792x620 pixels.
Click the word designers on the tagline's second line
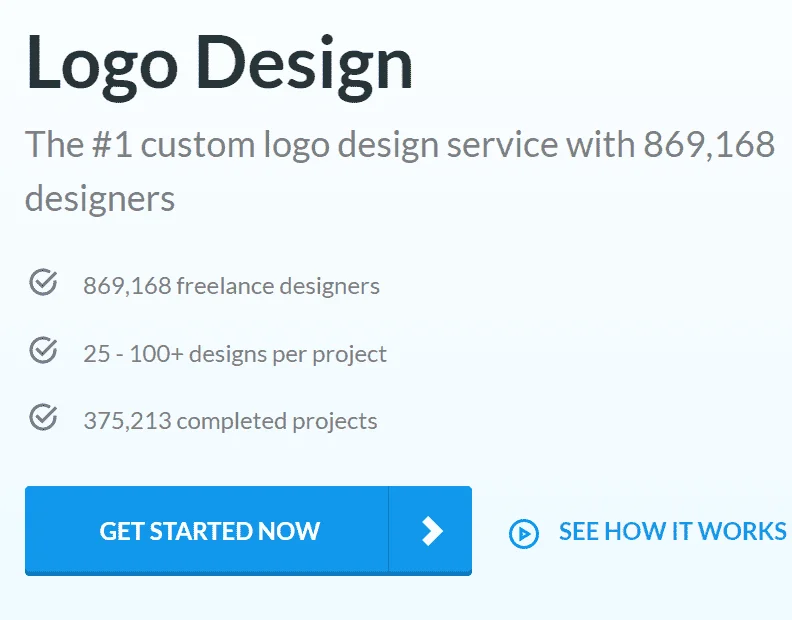coord(100,198)
